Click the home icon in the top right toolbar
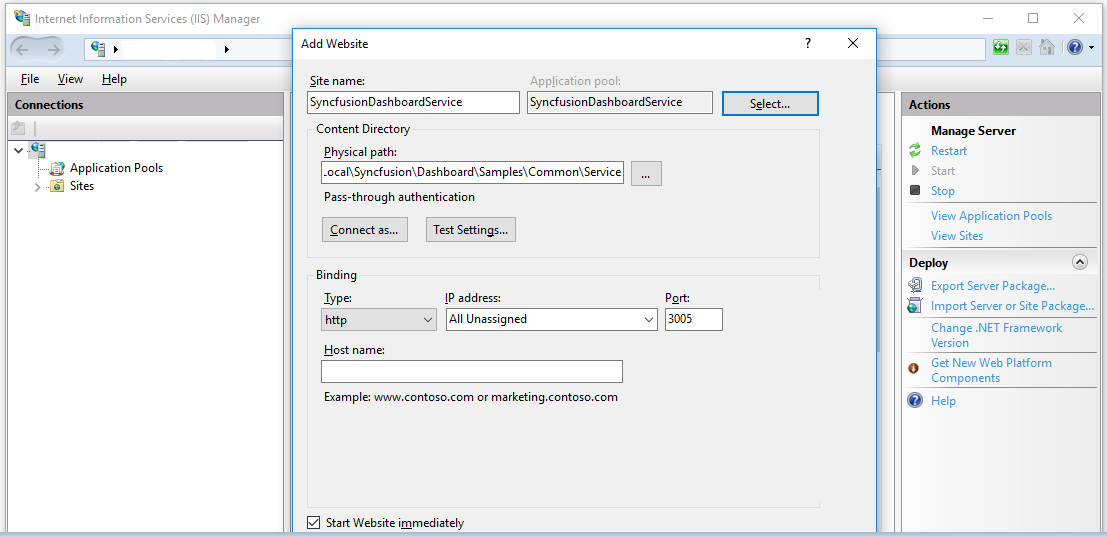The height and width of the screenshot is (538, 1107). [1047, 47]
